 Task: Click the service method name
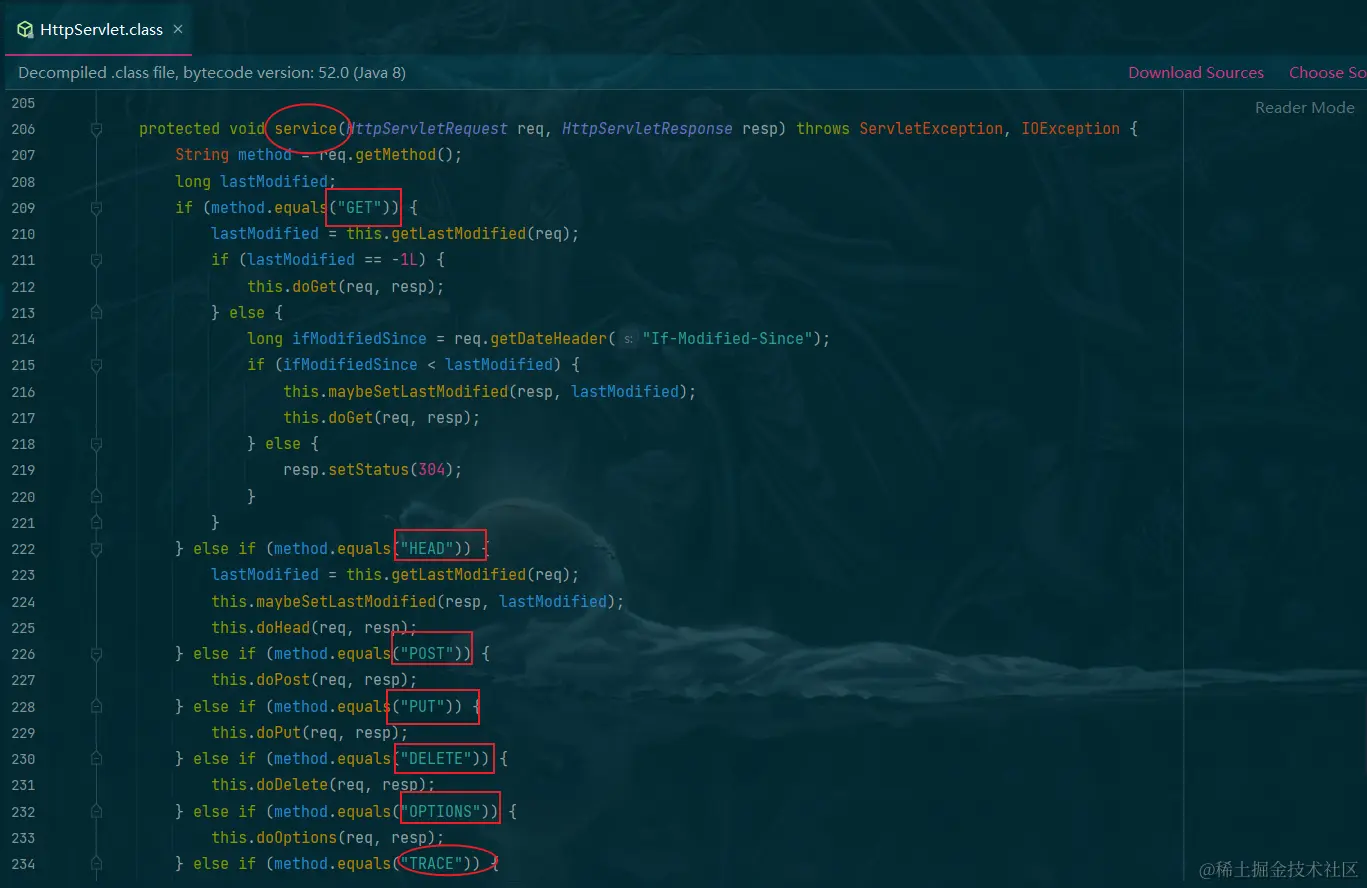pyautogui.click(x=305, y=129)
